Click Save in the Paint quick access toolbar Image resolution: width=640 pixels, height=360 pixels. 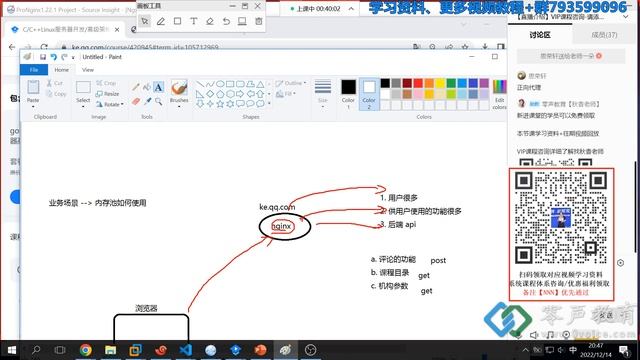tap(43, 57)
